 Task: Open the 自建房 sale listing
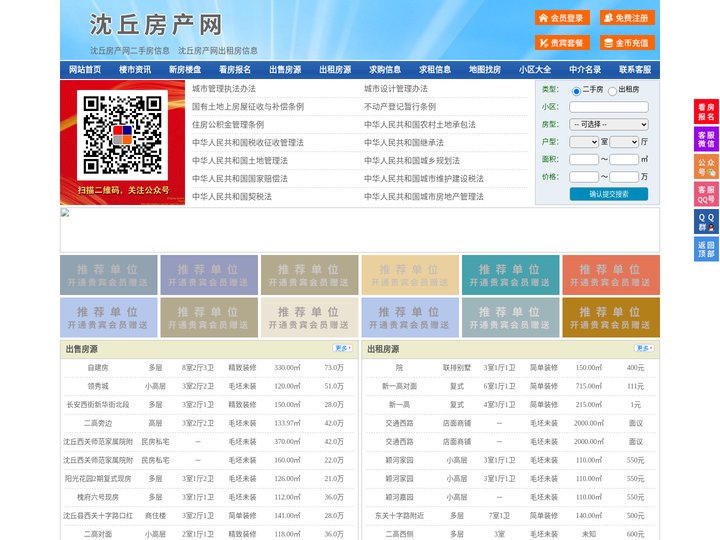(x=98, y=367)
